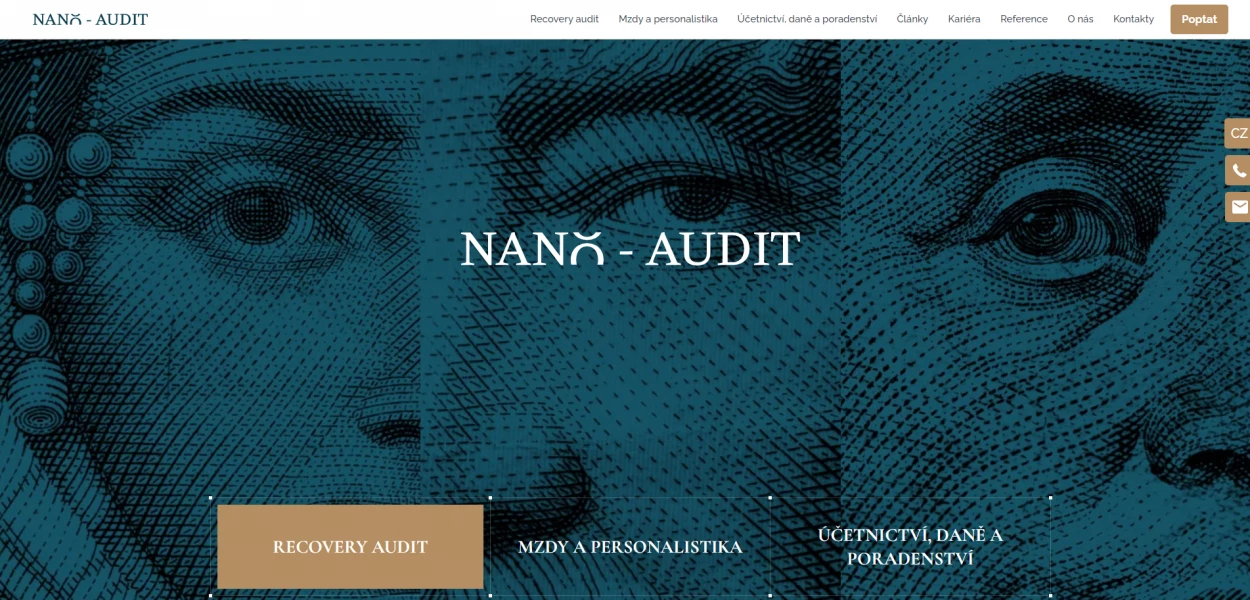The height and width of the screenshot is (600, 1250).
Task: Open the email envelope side icon
Action: click(1238, 207)
